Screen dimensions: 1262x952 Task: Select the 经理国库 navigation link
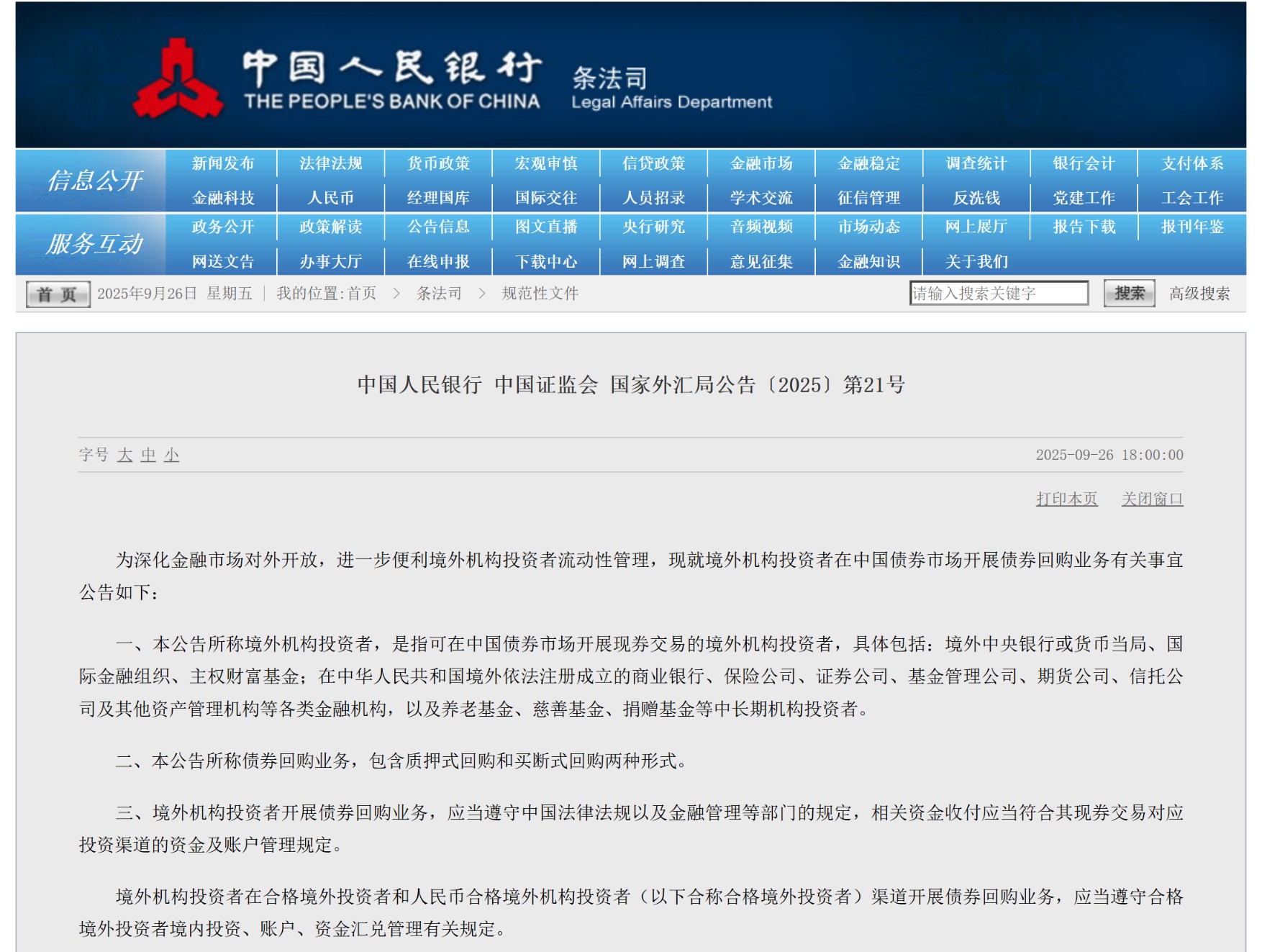click(438, 198)
